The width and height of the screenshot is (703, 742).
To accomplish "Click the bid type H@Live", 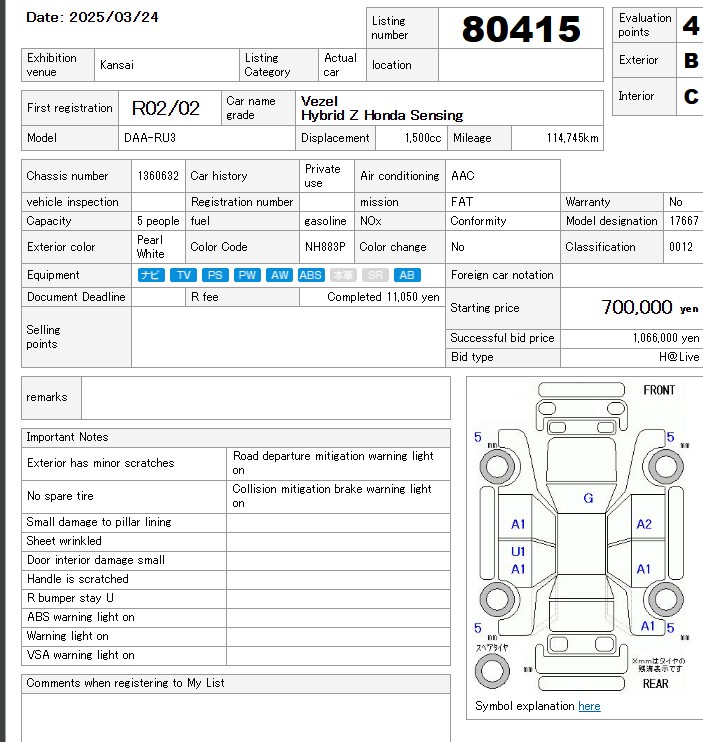I will pyautogui.click(x=679, y=357).
